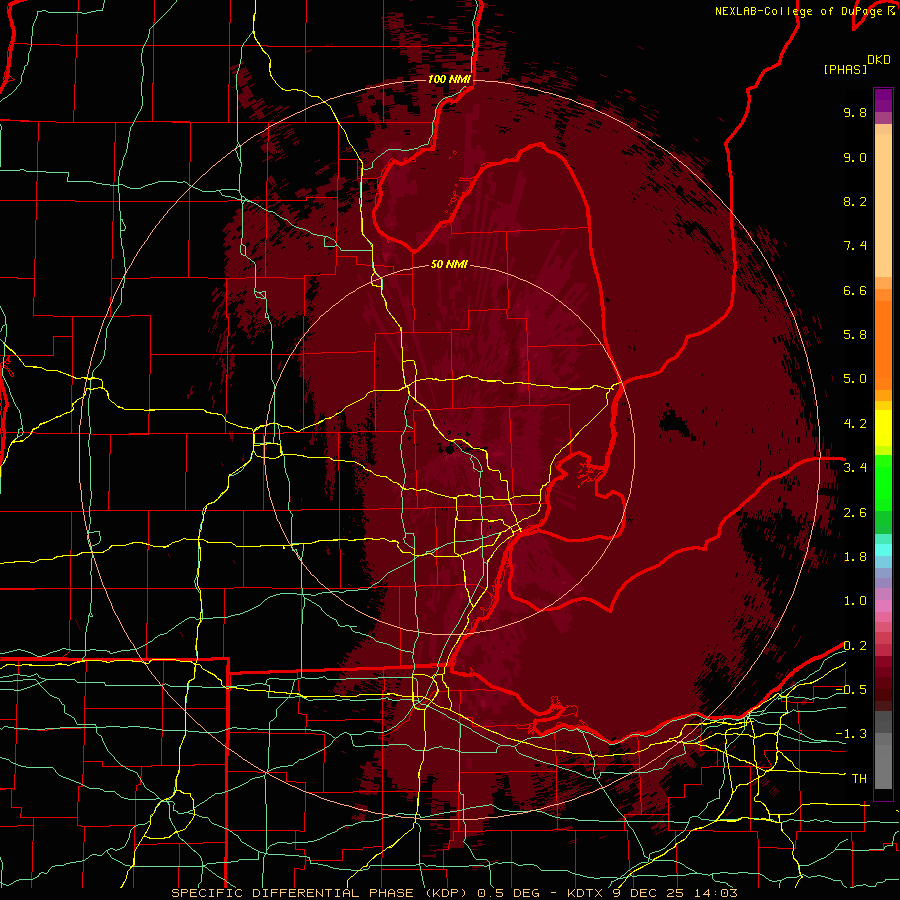900x900 pixels.
Task: Click the 1.8 scale label
Action: coord(855,557)
